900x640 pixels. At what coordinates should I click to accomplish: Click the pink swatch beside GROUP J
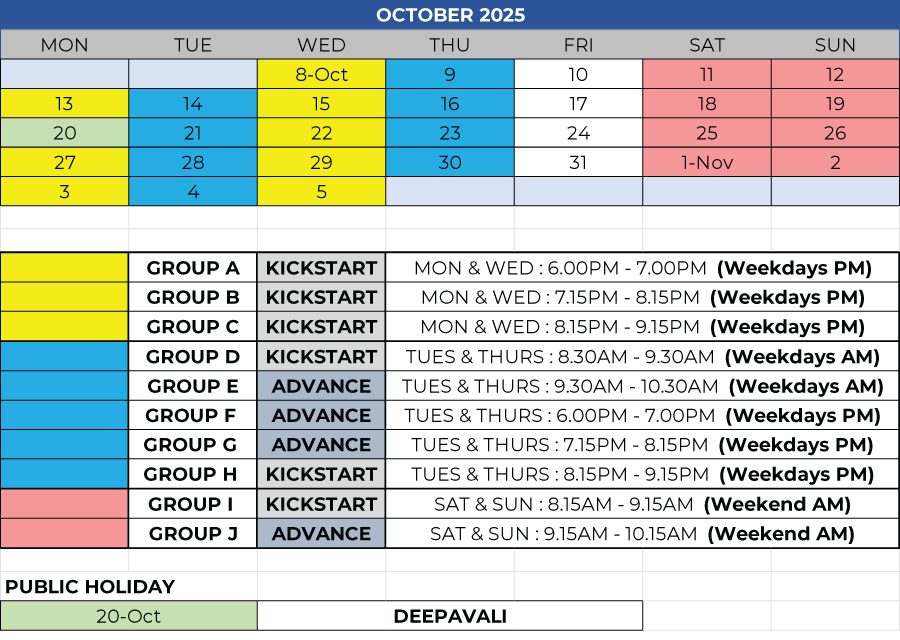(x=65, y=534)
